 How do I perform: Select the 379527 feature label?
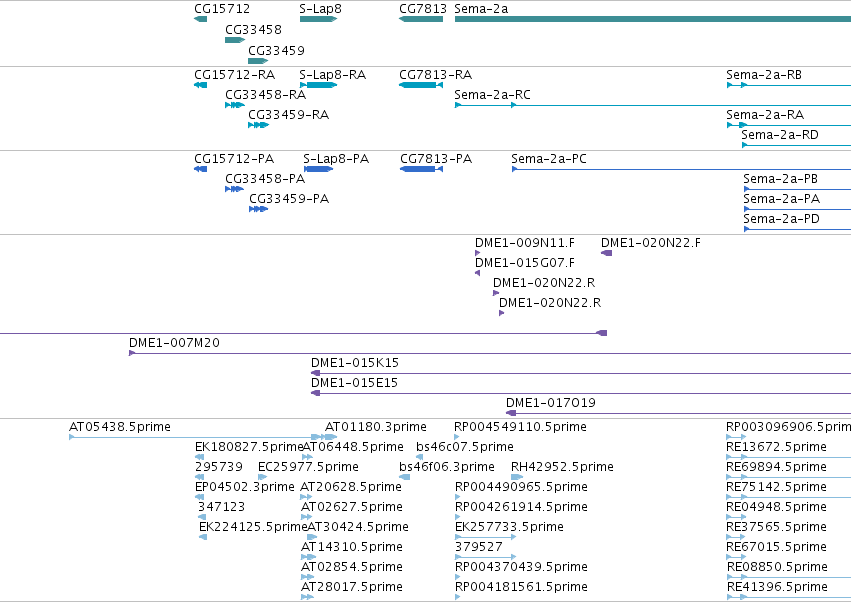point(479,548)
